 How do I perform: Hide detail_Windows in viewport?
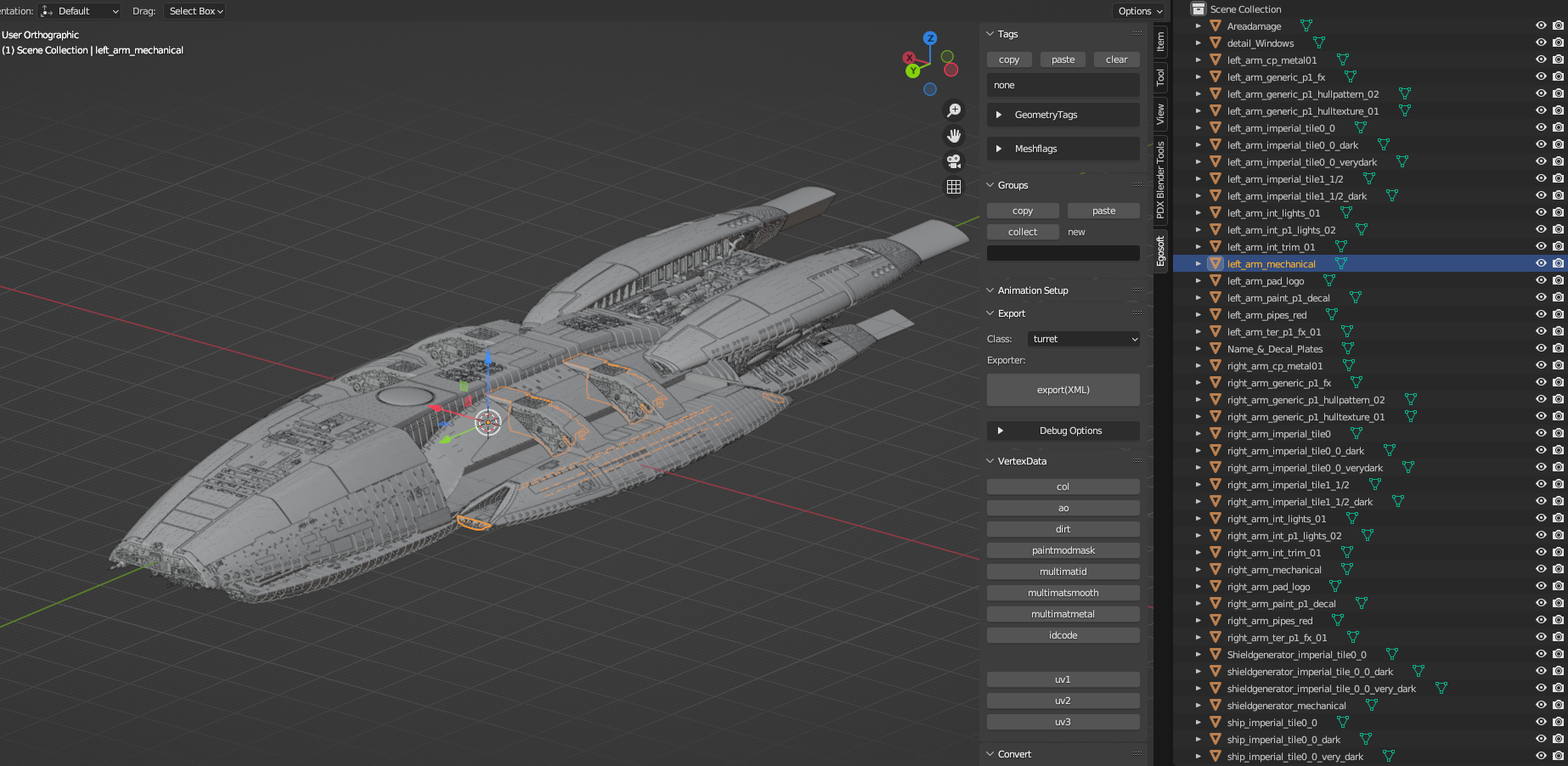click(1541, 42)
